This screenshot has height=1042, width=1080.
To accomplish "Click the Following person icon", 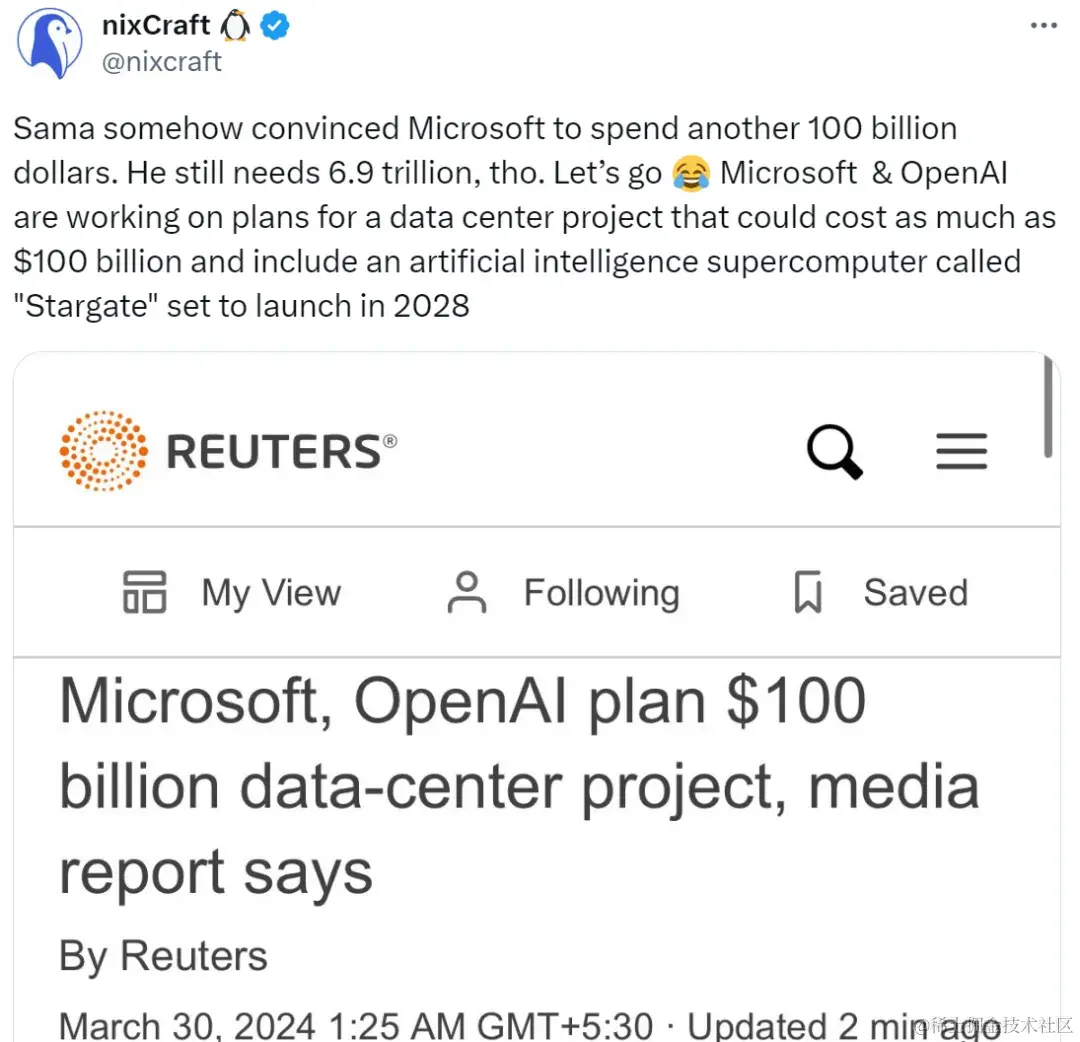I will (x=466, y=592).
